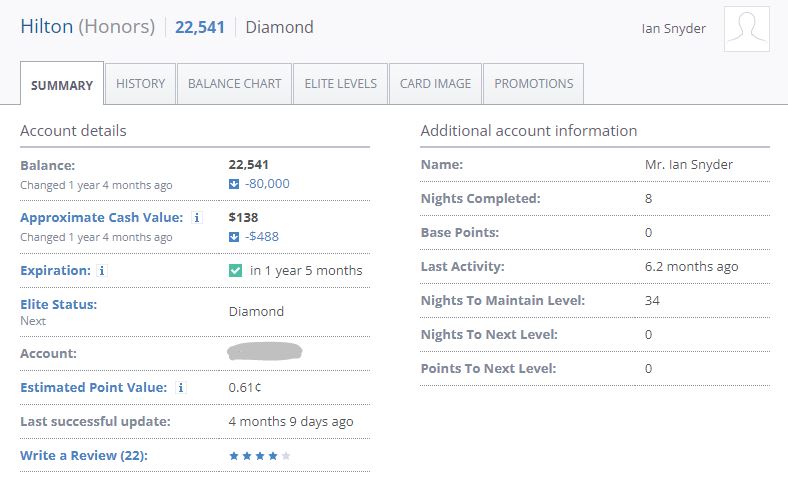Click the green expiration checkmark
The image size is (788, 489).
coord(235,270)
